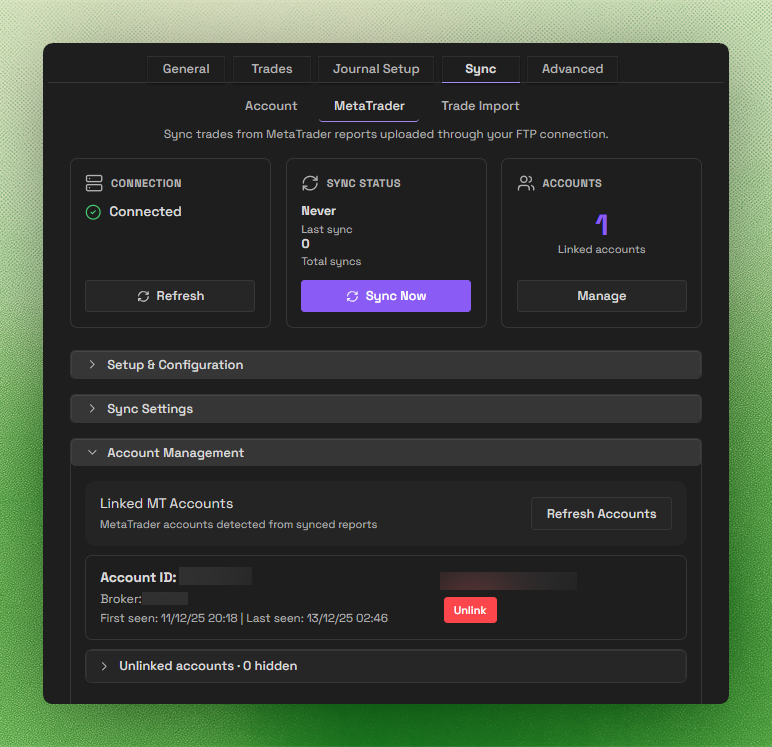This screenshot has width=772, height=747.
Task: Open Manage linked accounts
Action: coord(602,296)
